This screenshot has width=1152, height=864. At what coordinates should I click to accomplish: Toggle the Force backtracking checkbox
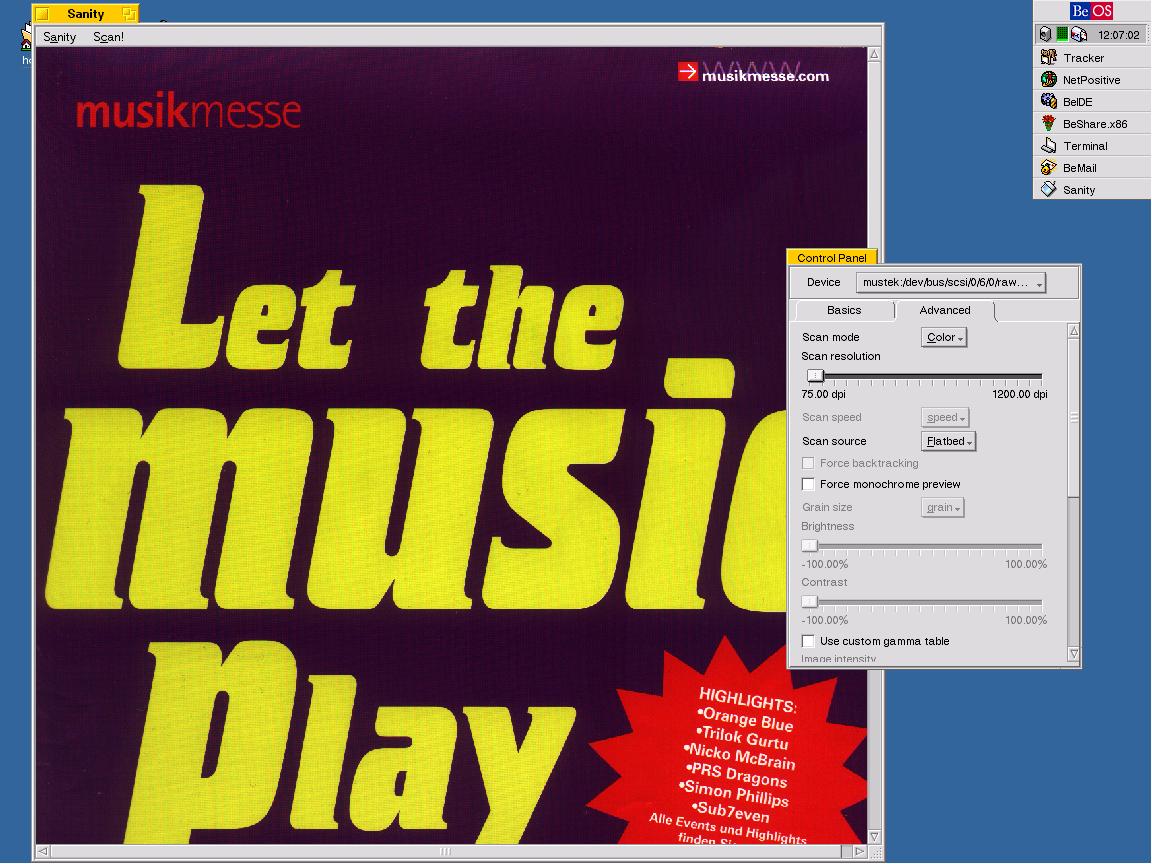coord(809,464)
